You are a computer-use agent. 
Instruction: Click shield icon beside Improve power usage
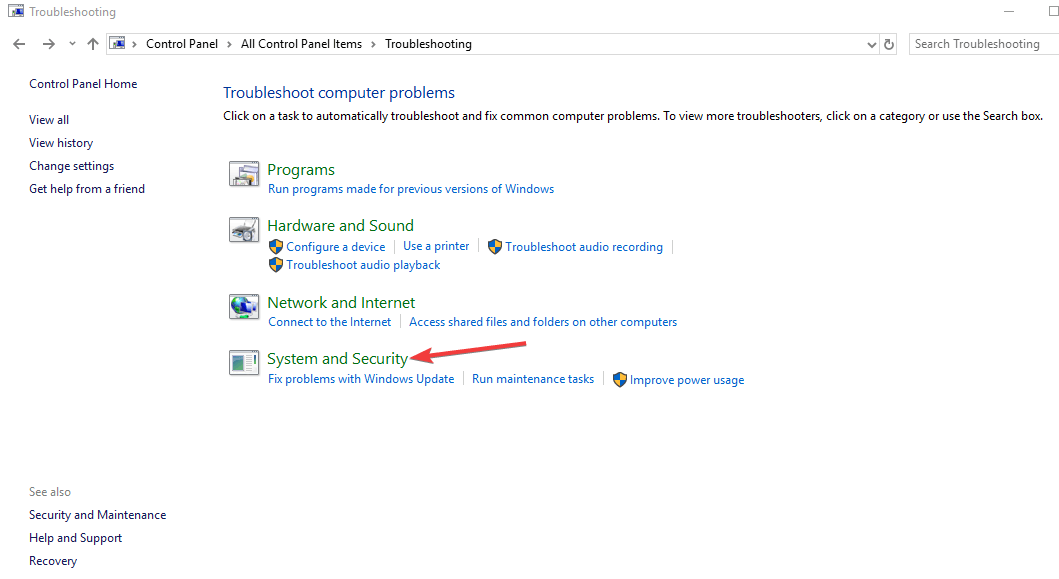tap(620, 380)
